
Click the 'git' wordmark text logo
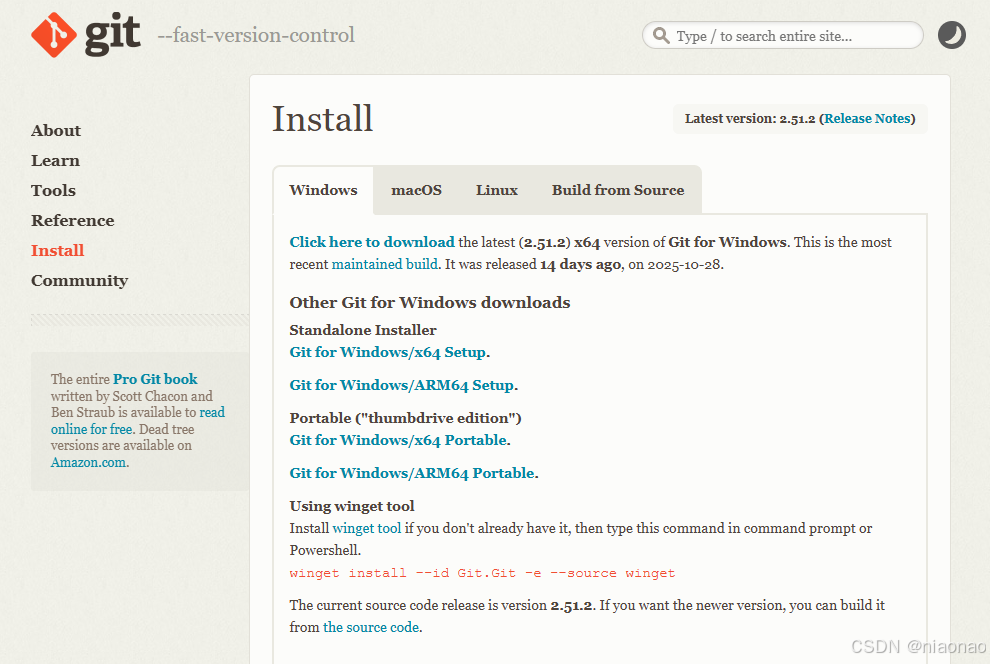click(112, 34)
